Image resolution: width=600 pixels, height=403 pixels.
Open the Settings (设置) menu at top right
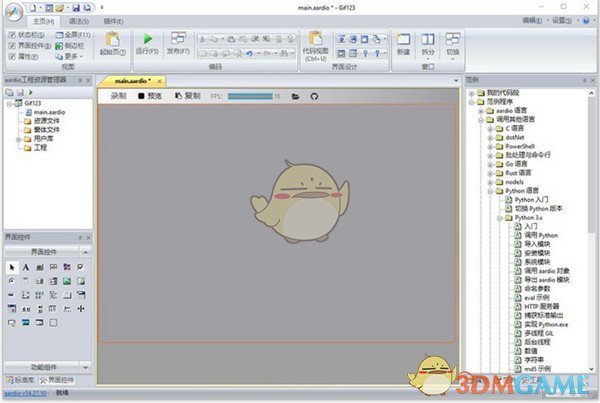562,21
